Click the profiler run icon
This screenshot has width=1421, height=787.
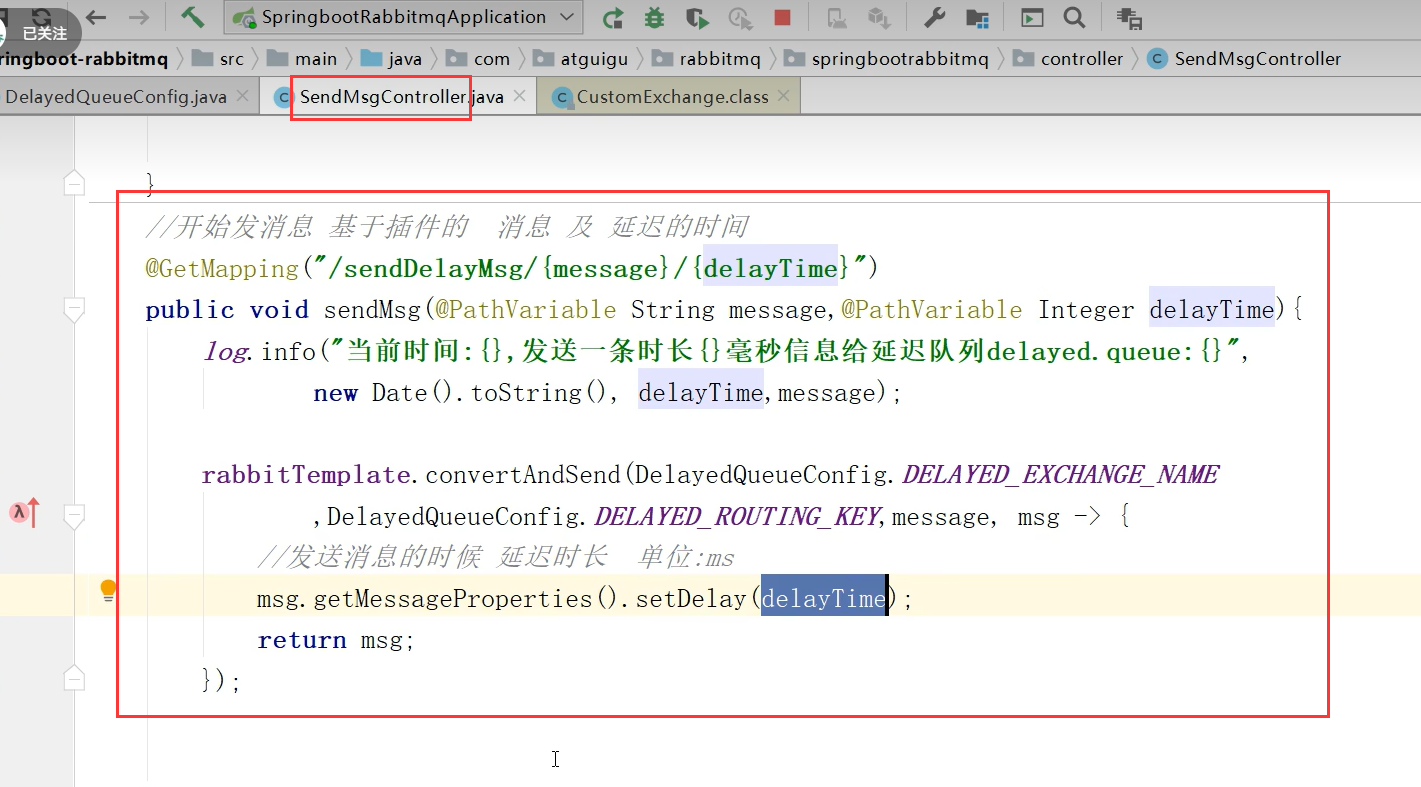pos(740,17)
